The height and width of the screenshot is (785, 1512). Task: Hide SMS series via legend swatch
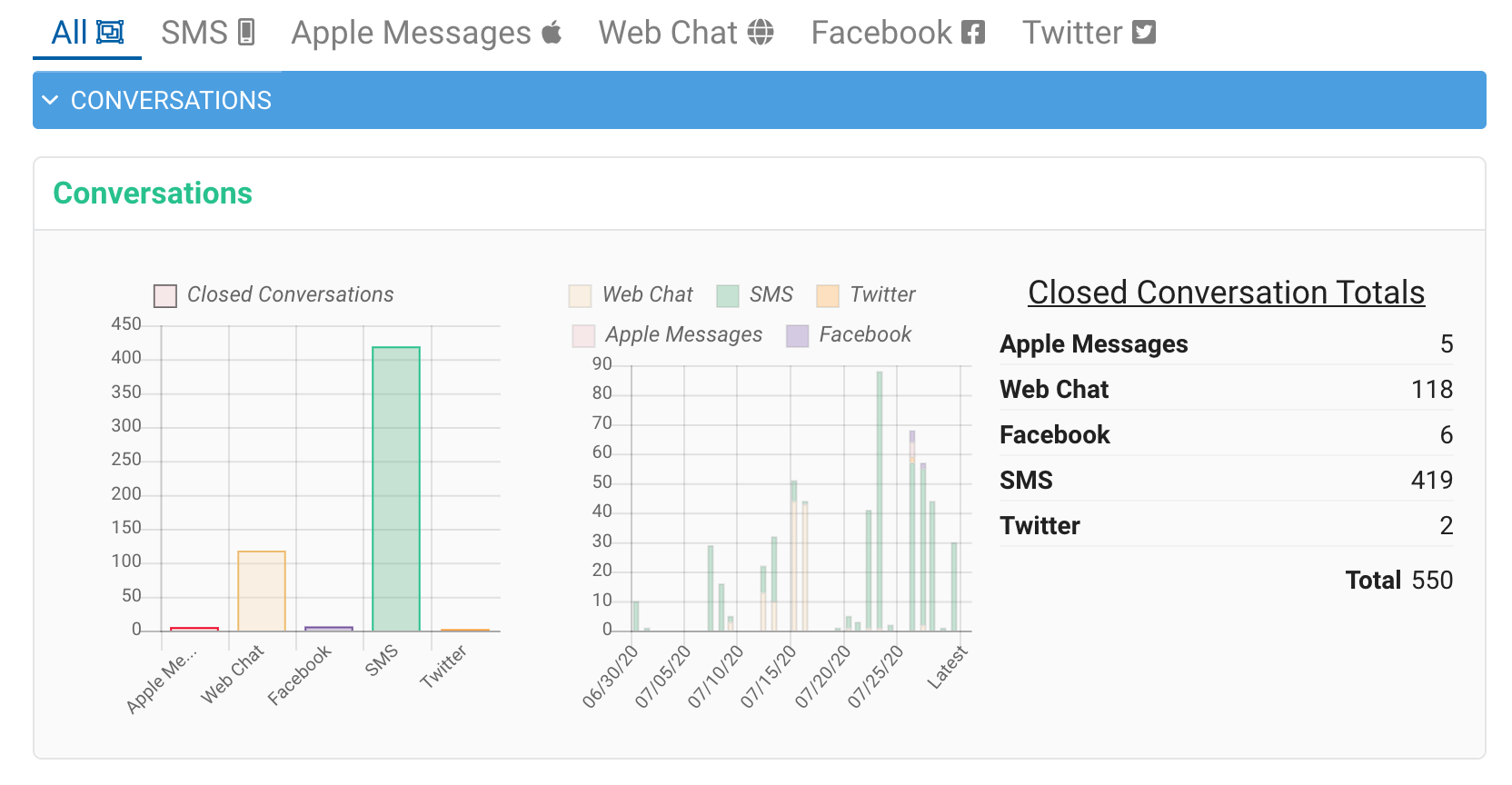pyautogui.click(x=727, y=295)
